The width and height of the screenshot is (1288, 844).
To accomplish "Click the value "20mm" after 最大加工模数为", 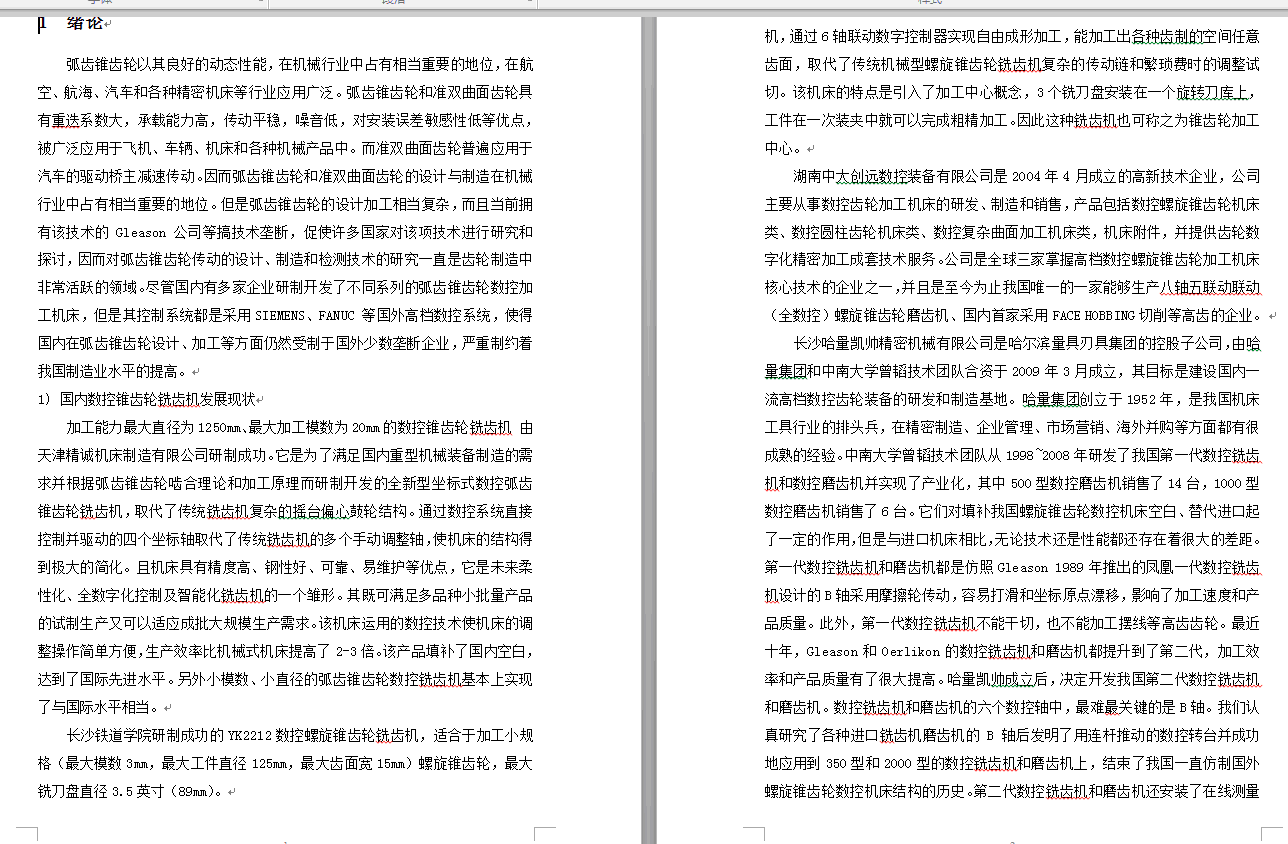I will coord(366,427).
